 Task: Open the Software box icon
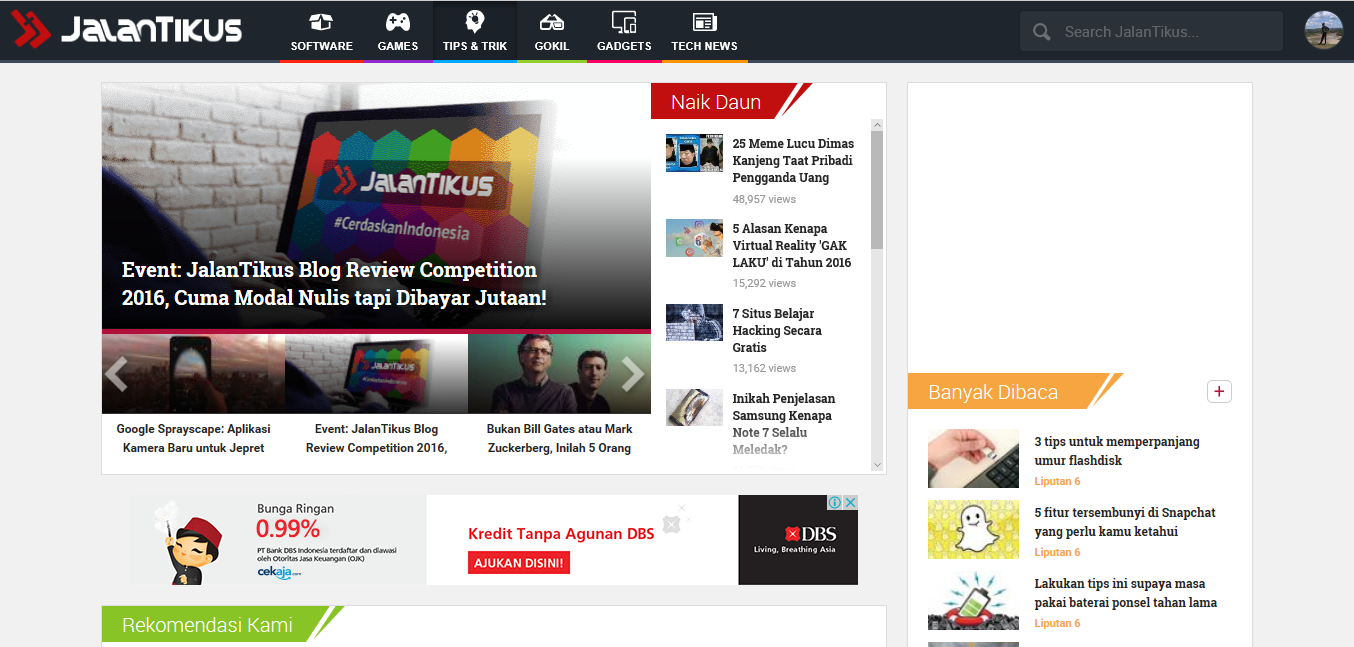321,22
